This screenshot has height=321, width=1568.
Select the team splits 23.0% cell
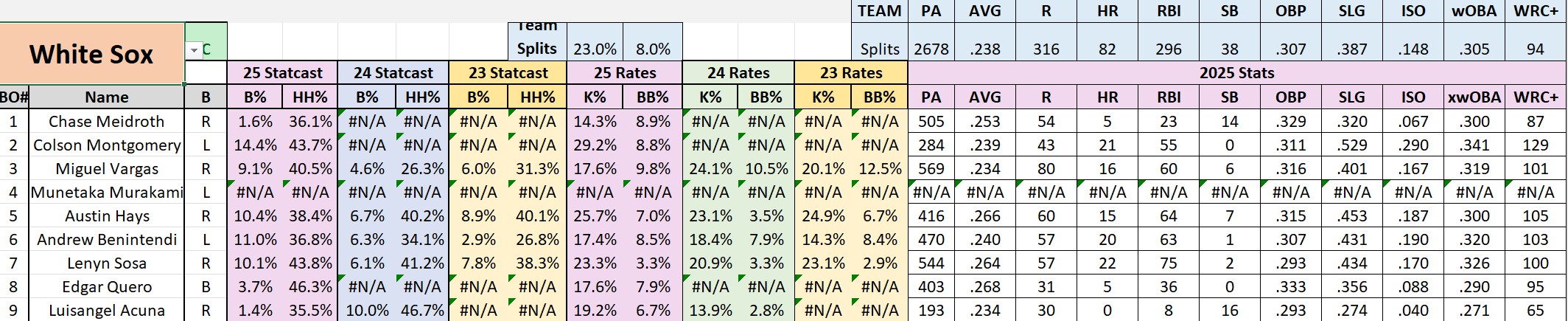pos(595,49)
